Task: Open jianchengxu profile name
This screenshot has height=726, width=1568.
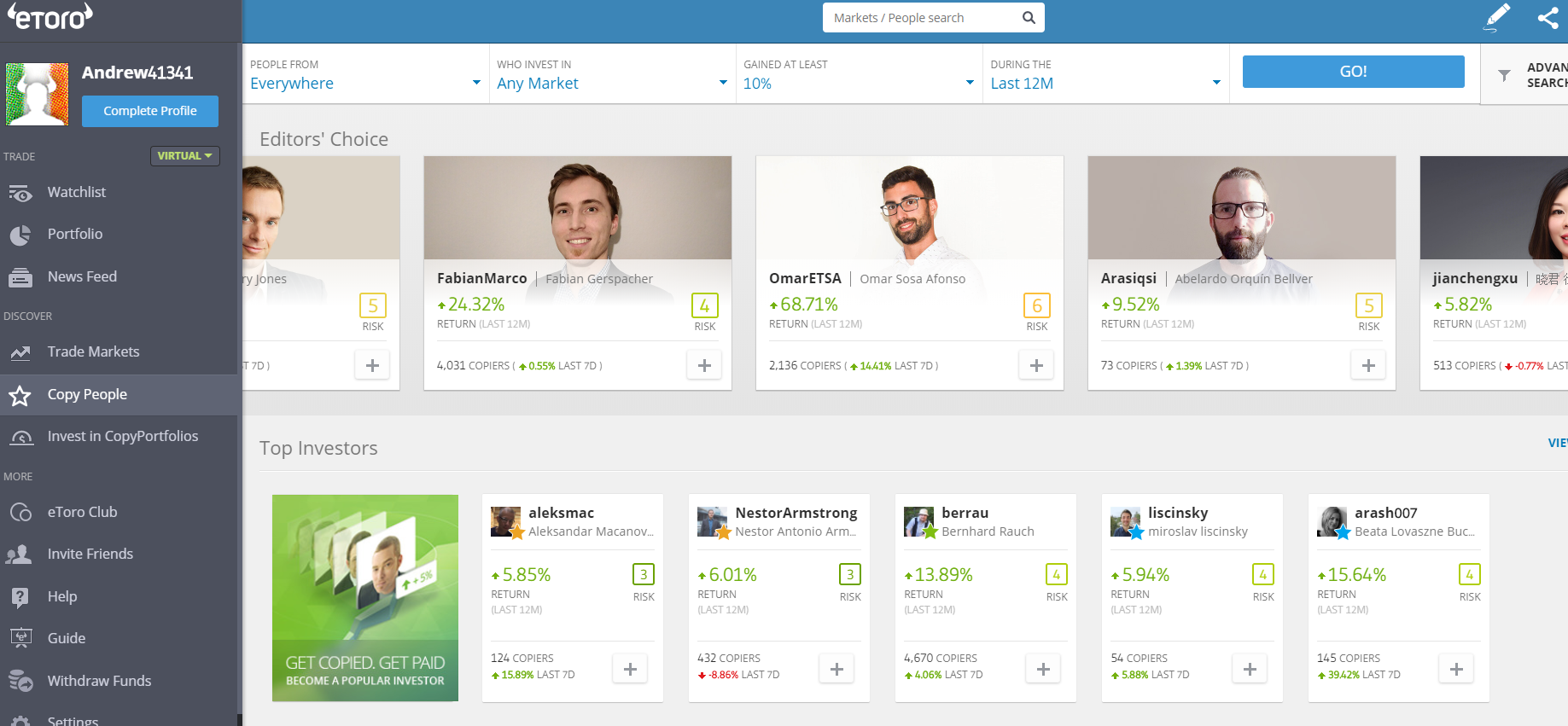Action: [1475, 278]
